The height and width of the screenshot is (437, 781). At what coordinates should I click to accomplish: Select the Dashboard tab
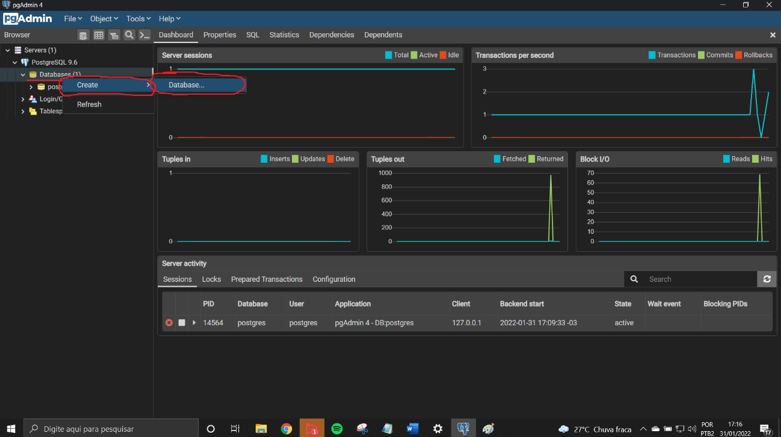(176, 35)
